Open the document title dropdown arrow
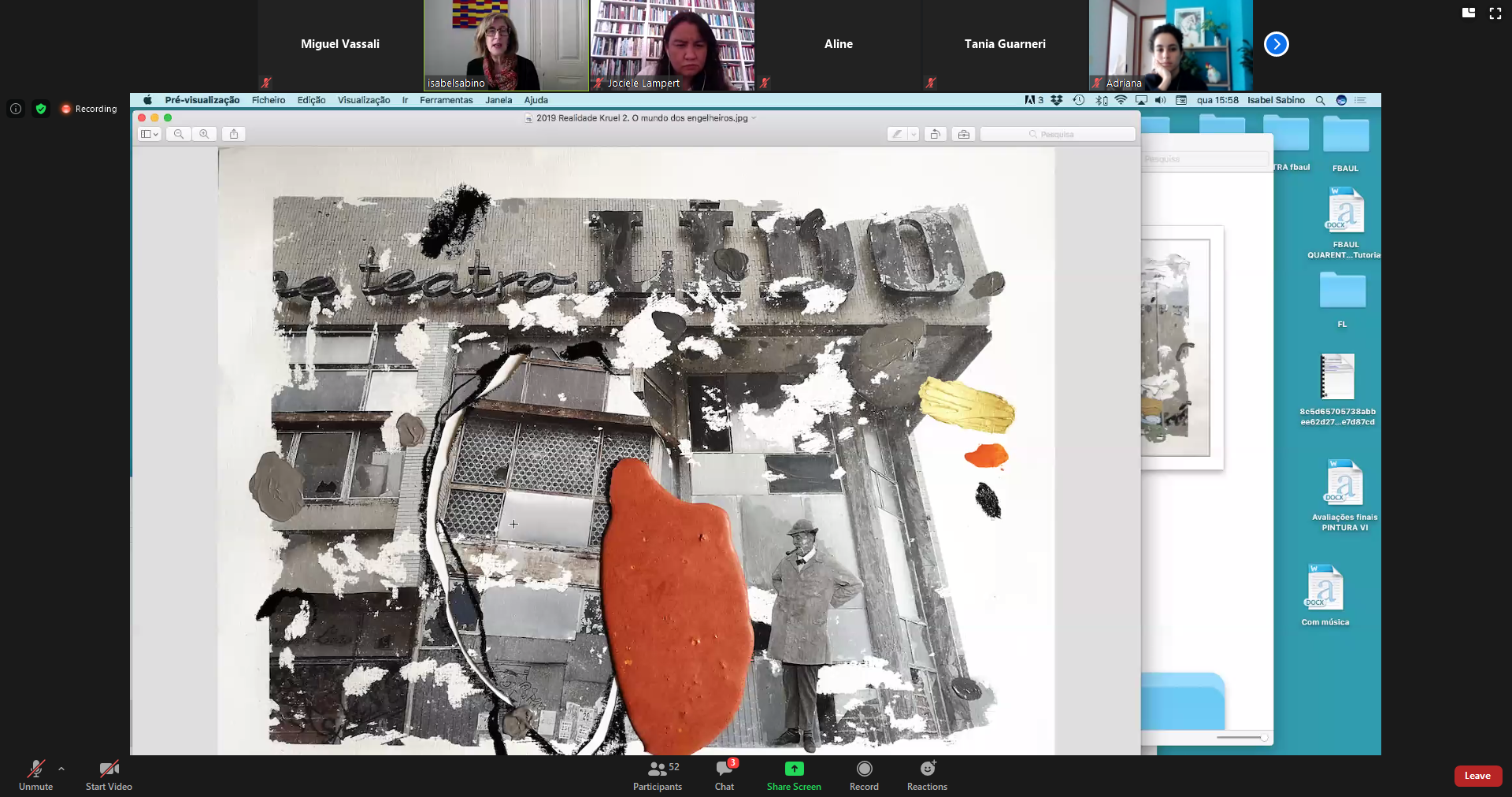 (x=754, y=118)
